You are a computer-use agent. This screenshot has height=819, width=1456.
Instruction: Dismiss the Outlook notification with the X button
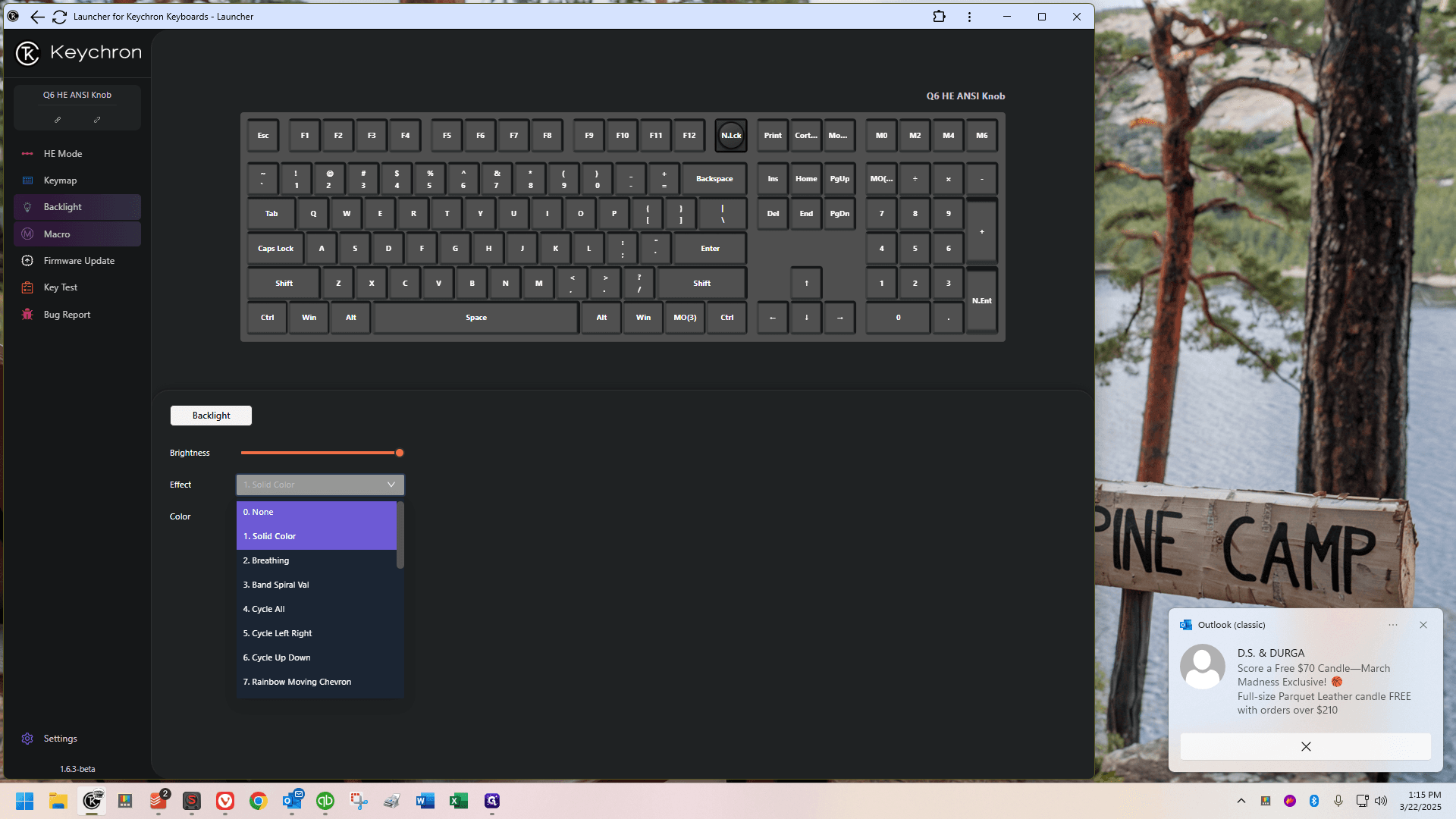click(x=1305, y=746)
